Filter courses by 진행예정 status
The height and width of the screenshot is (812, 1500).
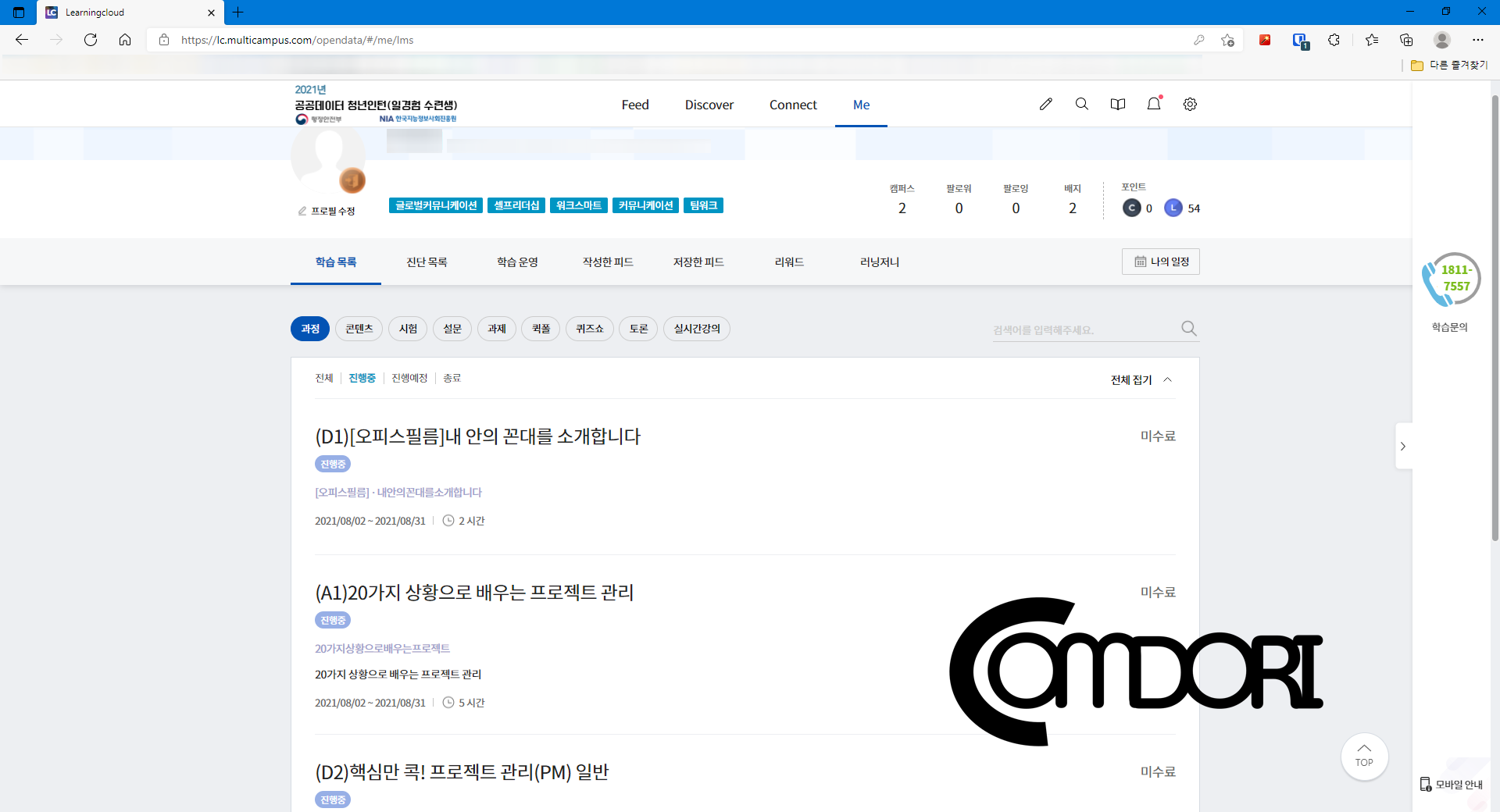coord(409,378)
